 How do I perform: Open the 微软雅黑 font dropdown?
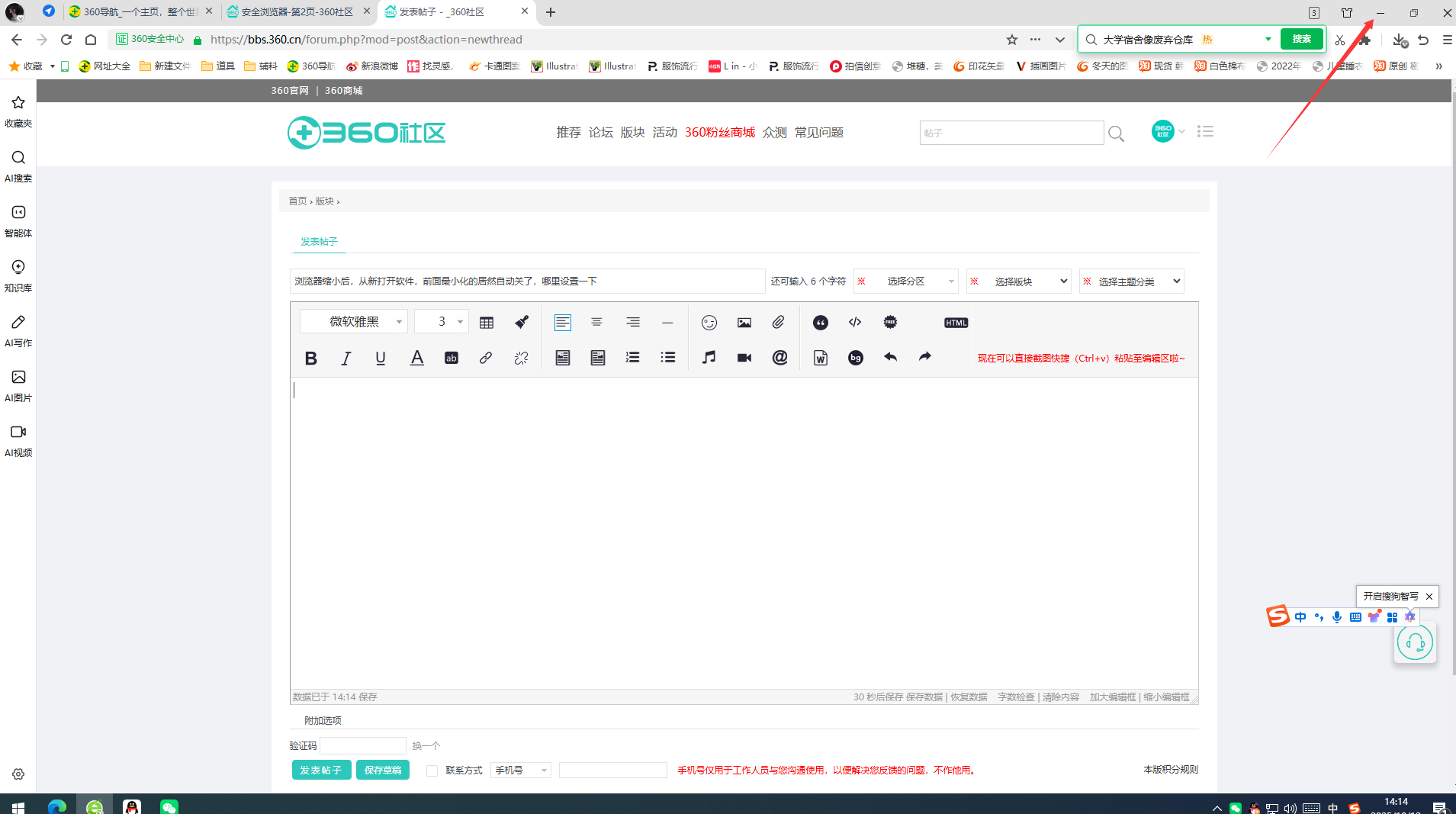click(x=354, y=322)
